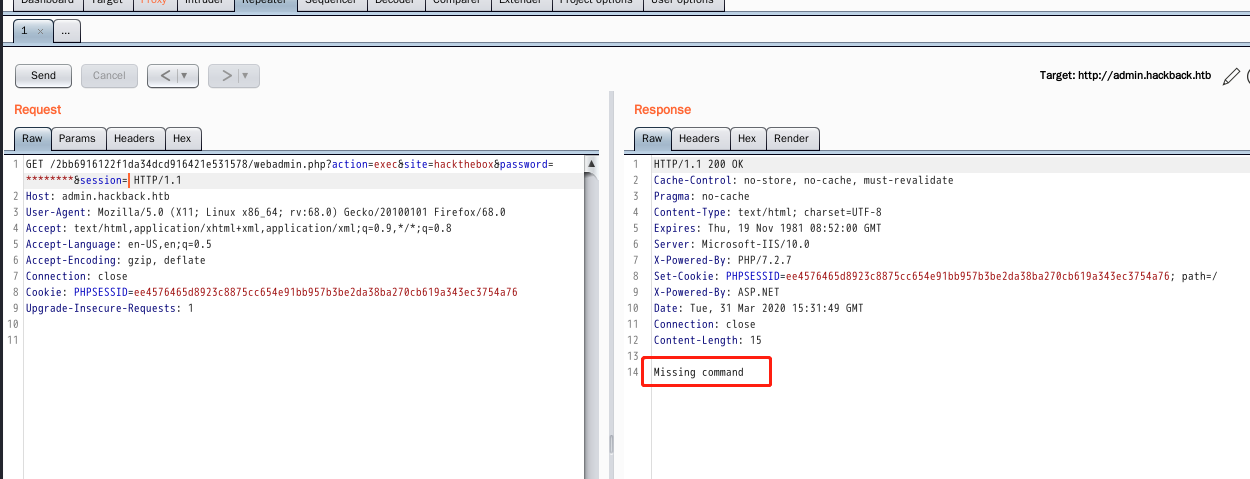Viewport: 1250px width, 479px height.
Task: Switch the Response view to the Raw tab
Action: [652, 139]
